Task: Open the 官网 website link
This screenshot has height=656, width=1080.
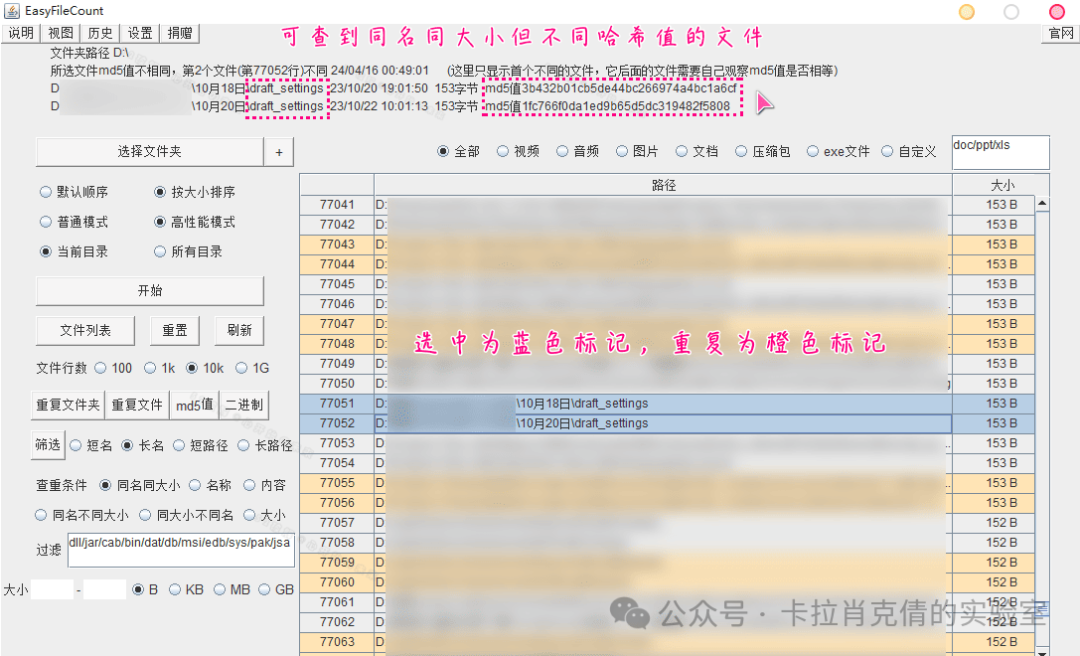Action: [x=1062, y=32]
